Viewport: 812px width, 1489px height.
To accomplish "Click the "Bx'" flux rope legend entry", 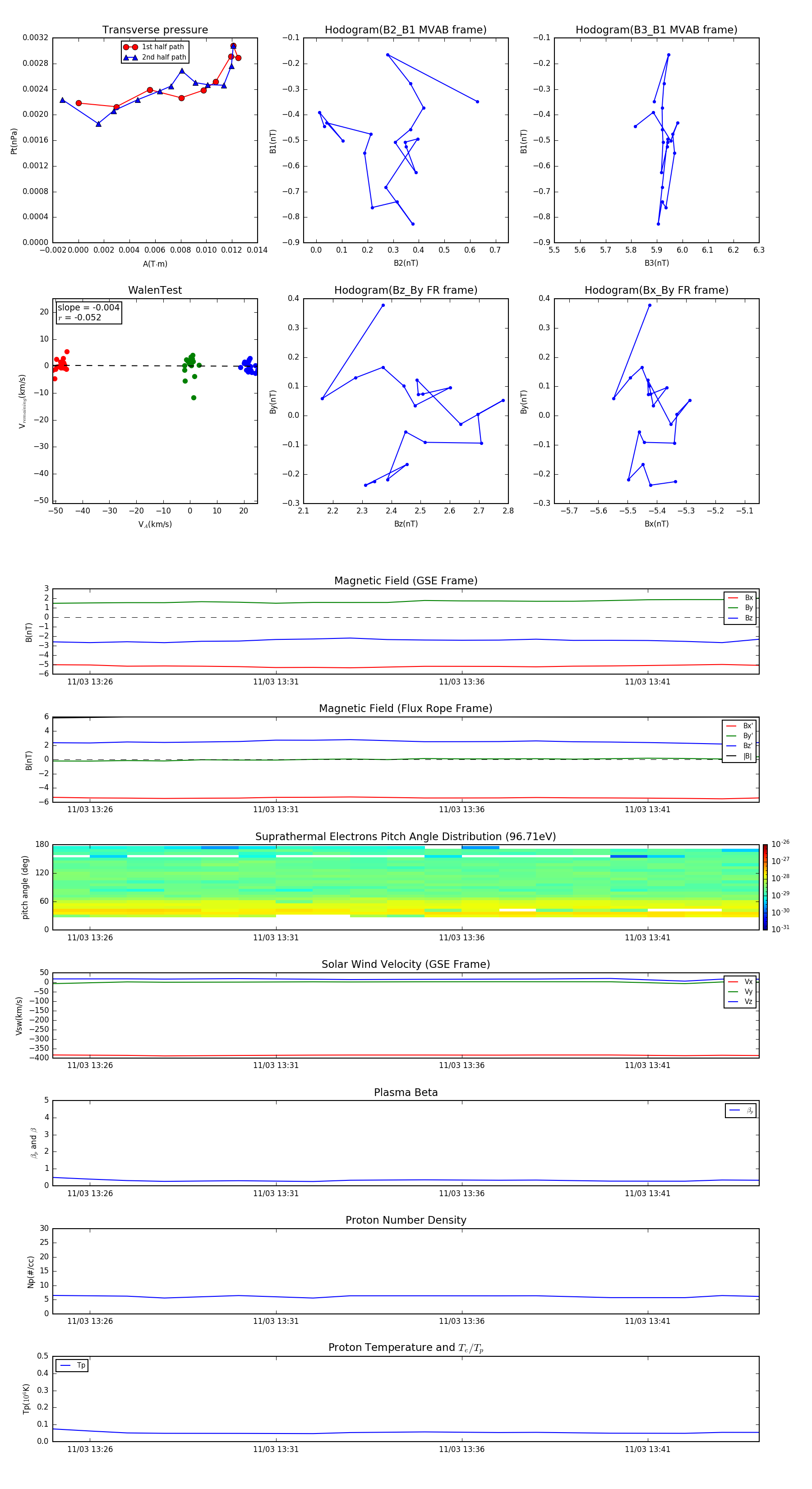I will (740, 726).
